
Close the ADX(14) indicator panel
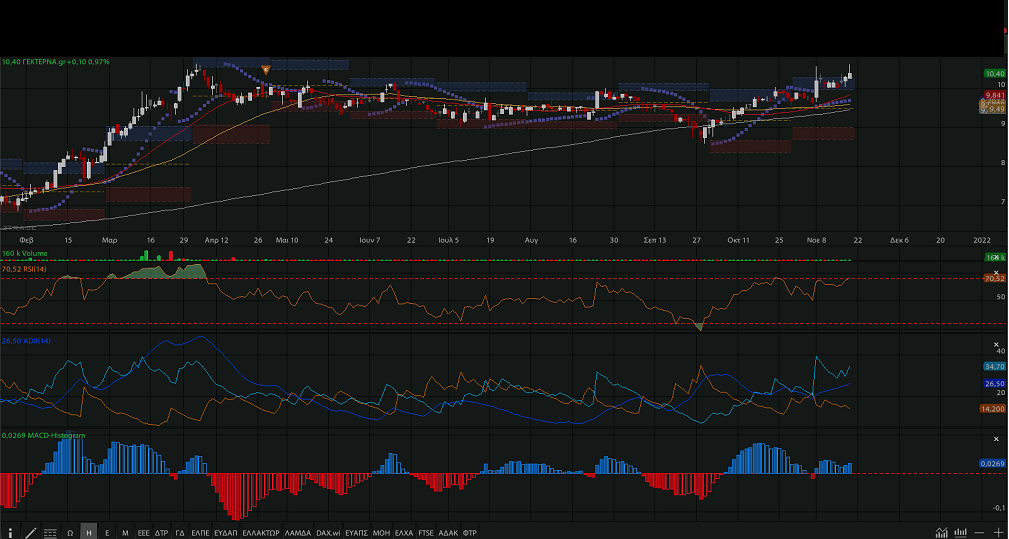pos(996,345)
